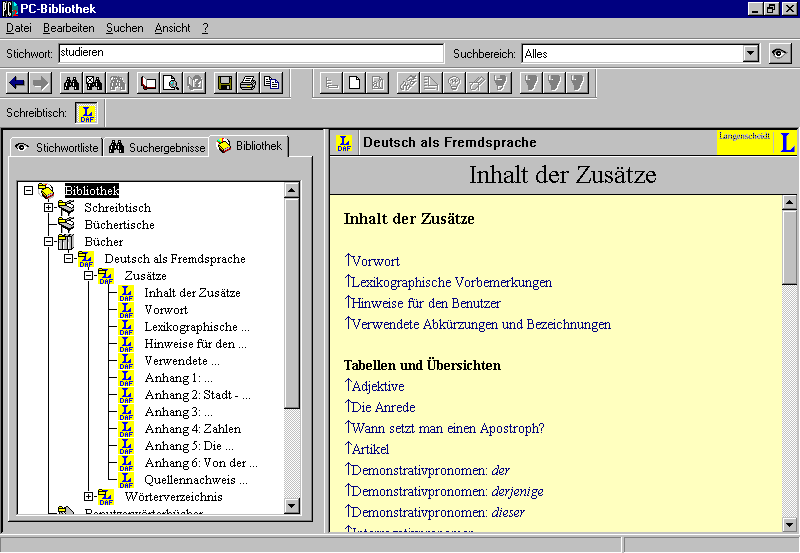Click the first binoculars search icon
The width and height of the screenshot is (800, 553).
tap(71, 83)
